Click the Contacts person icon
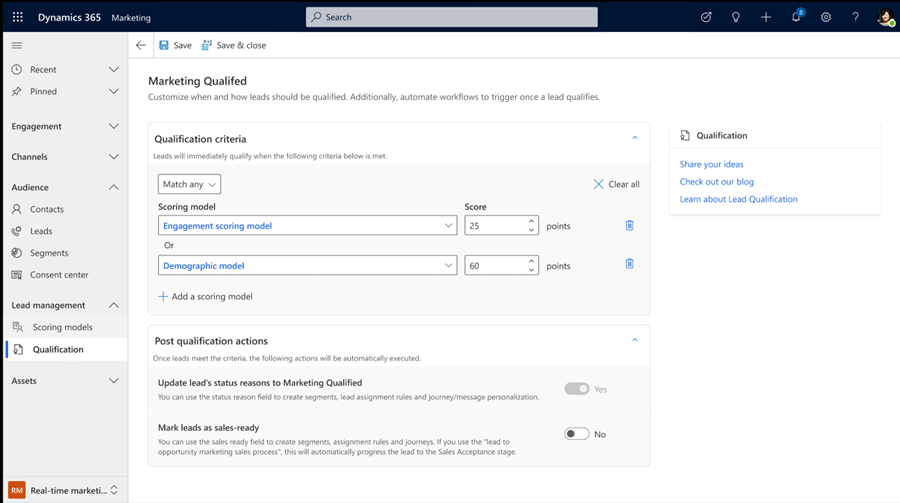The image size is (900, 503). point(17,209)
